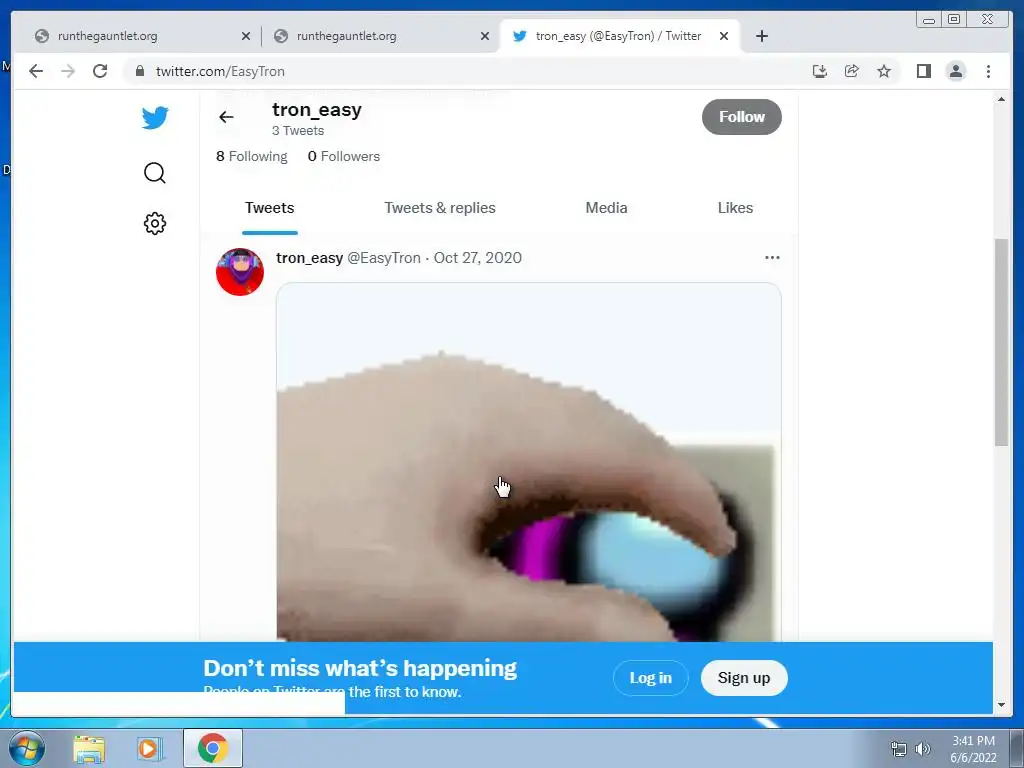Open the @EasyTron handle link on tweet
Screen dimensions: 1024x768
point(384,258)
